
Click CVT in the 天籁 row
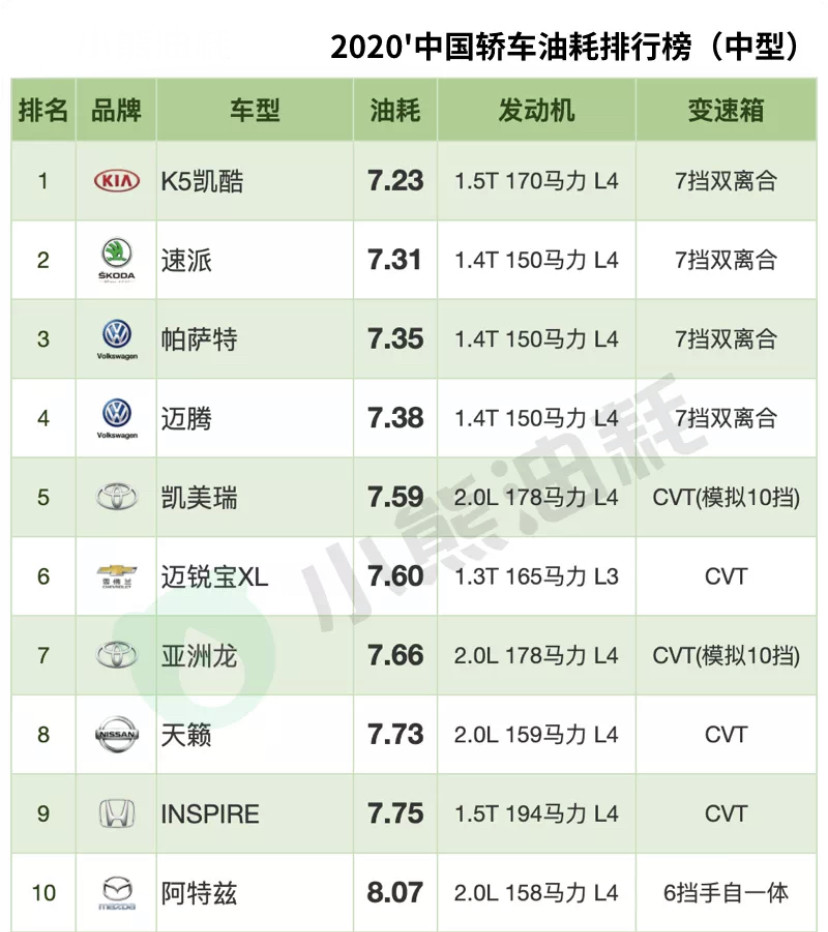pos(726,735)
